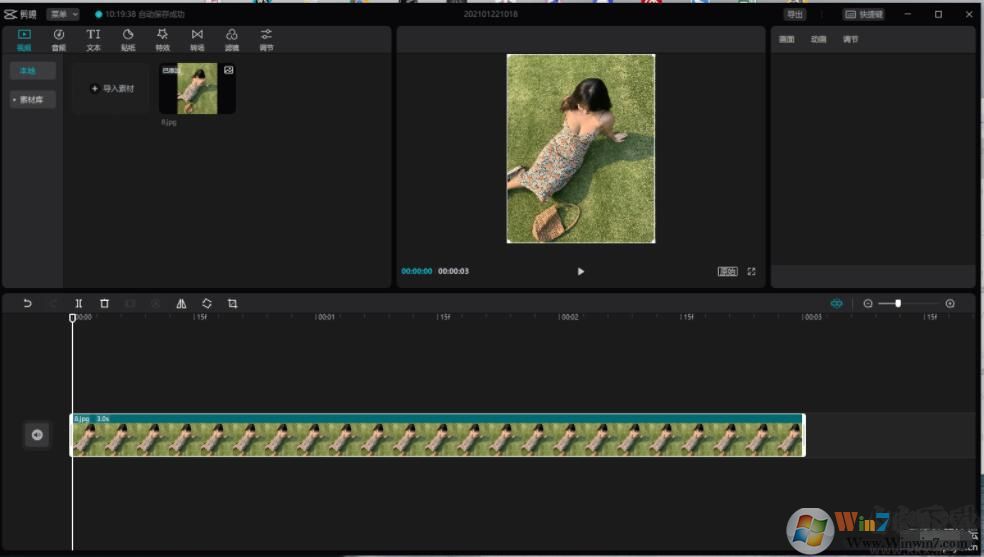The image size is (984, 557).
Task: Click the split clip icon in timeline toolbar
Action: pyautogui.click(x=79, y=303)
